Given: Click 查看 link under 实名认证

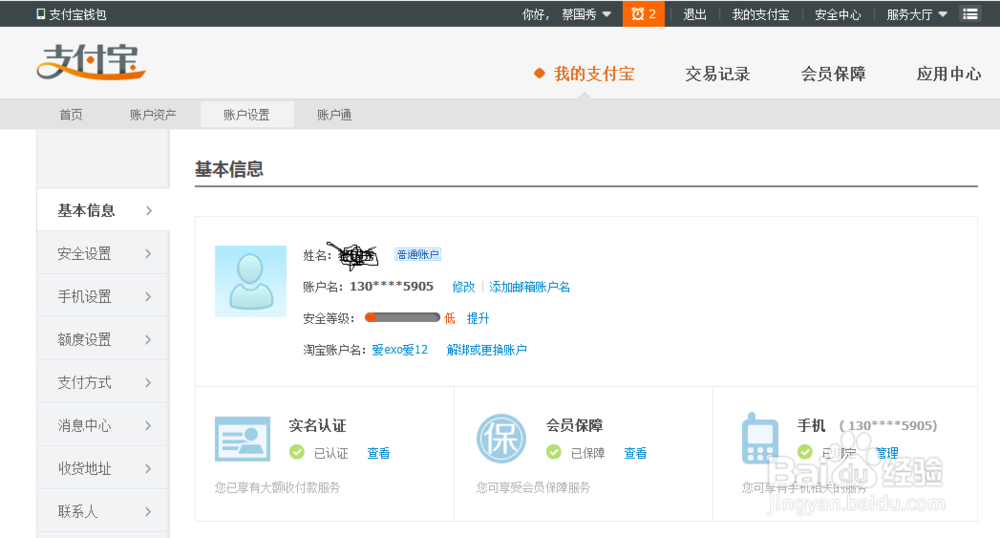Looking at the screenshot, I should point(379,453).
